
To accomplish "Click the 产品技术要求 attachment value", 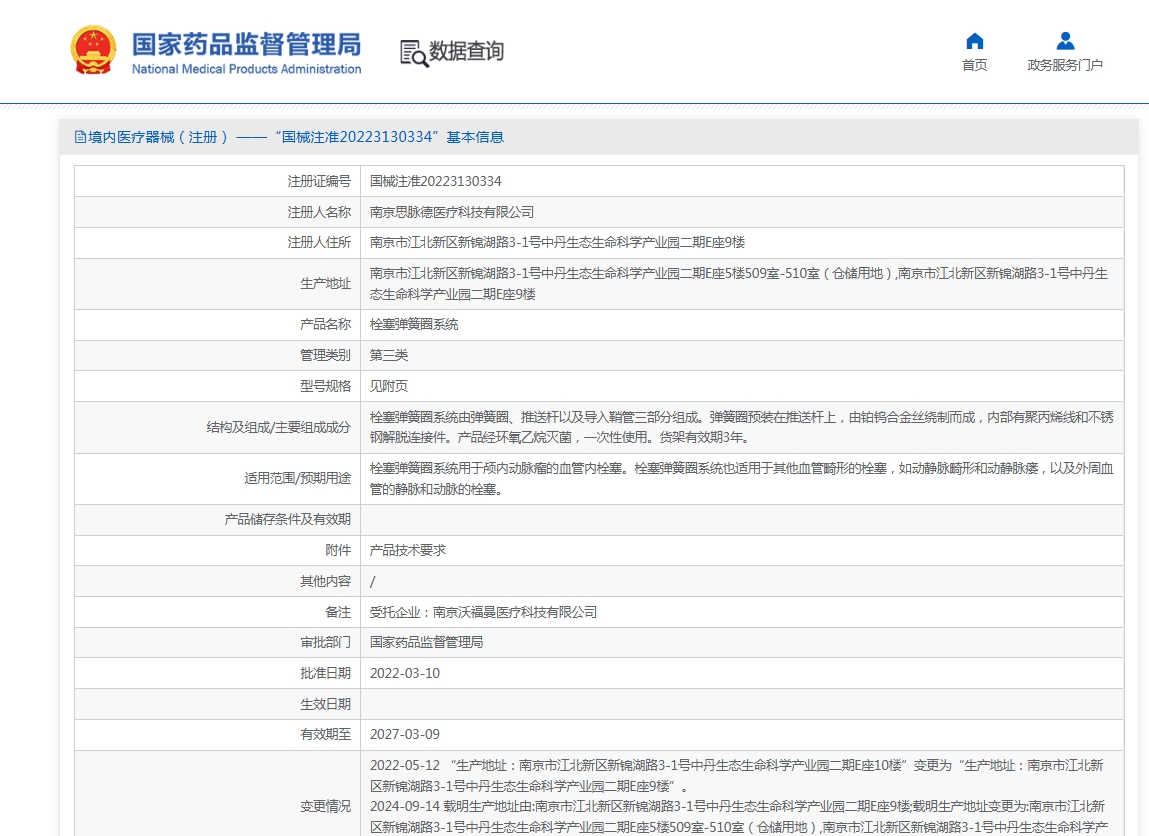I will (x=407, y=550).
